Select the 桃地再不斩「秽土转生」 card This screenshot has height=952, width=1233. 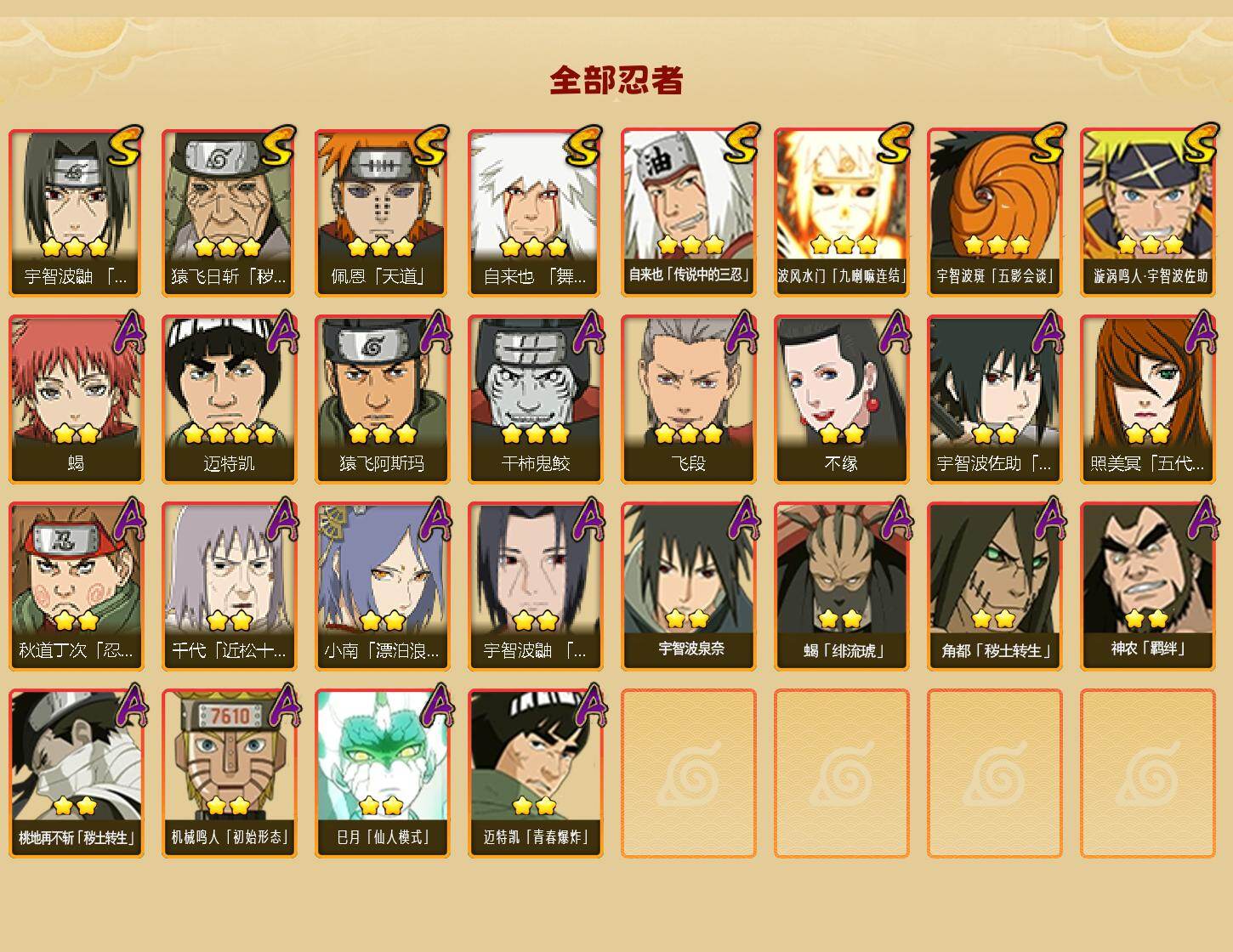click(76, 773)
